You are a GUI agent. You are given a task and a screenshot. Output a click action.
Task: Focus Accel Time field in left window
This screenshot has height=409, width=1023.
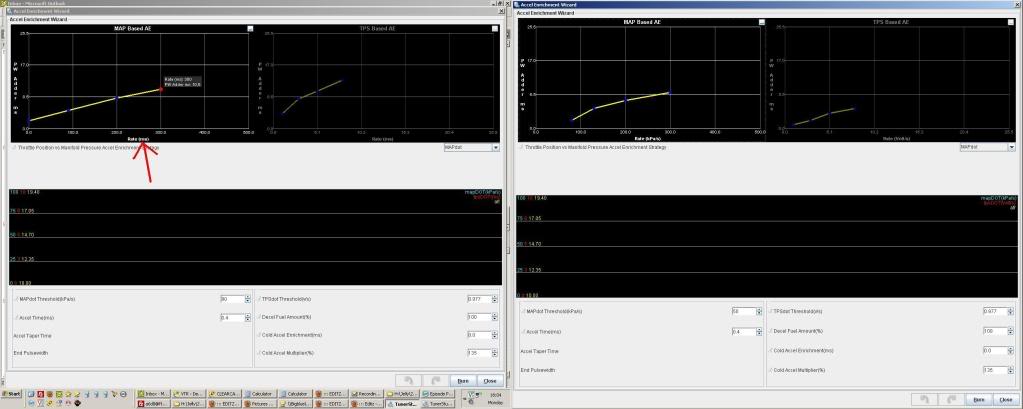coord(232,318)
